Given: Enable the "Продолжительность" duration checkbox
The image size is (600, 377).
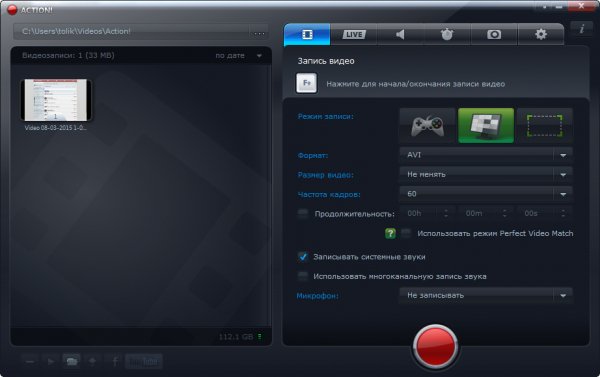Looking at the screenshot, I should [303, 214].
